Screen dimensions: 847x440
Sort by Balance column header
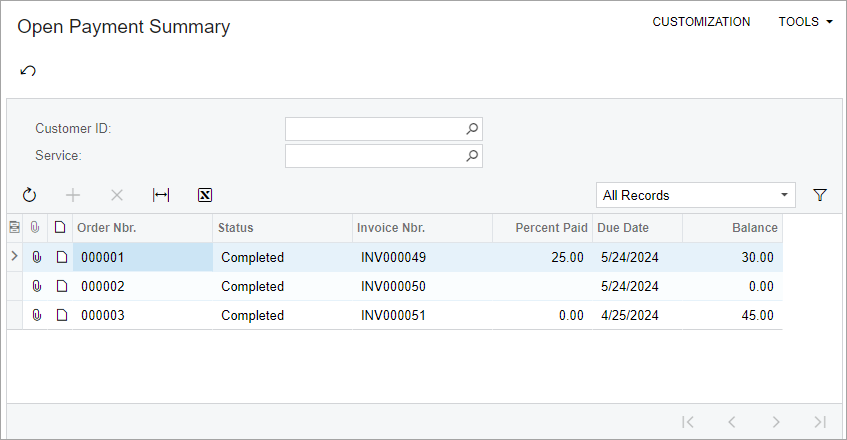pyautogui.click(x=755, y=228)
